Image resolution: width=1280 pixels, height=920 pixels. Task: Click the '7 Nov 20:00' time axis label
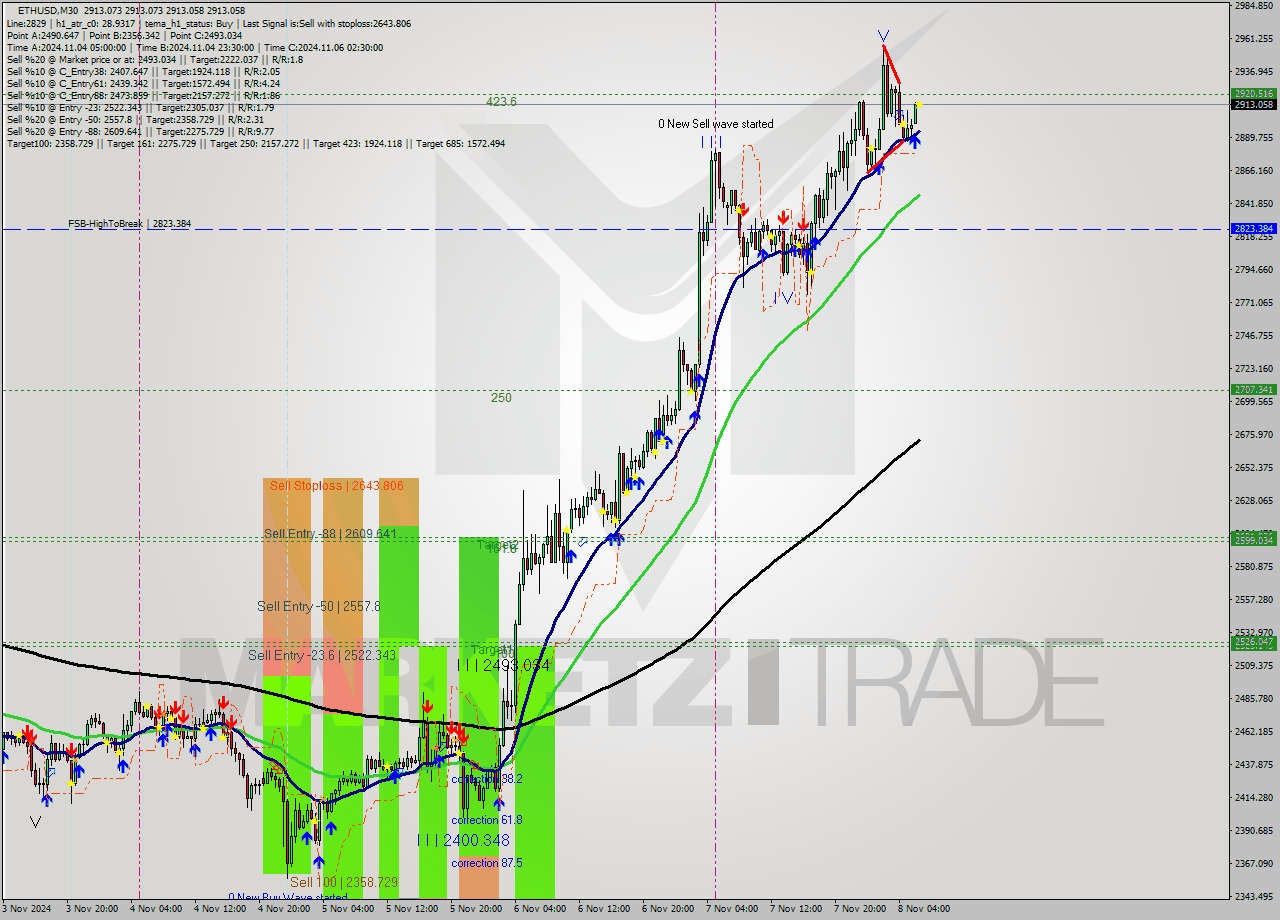point(859,909)
